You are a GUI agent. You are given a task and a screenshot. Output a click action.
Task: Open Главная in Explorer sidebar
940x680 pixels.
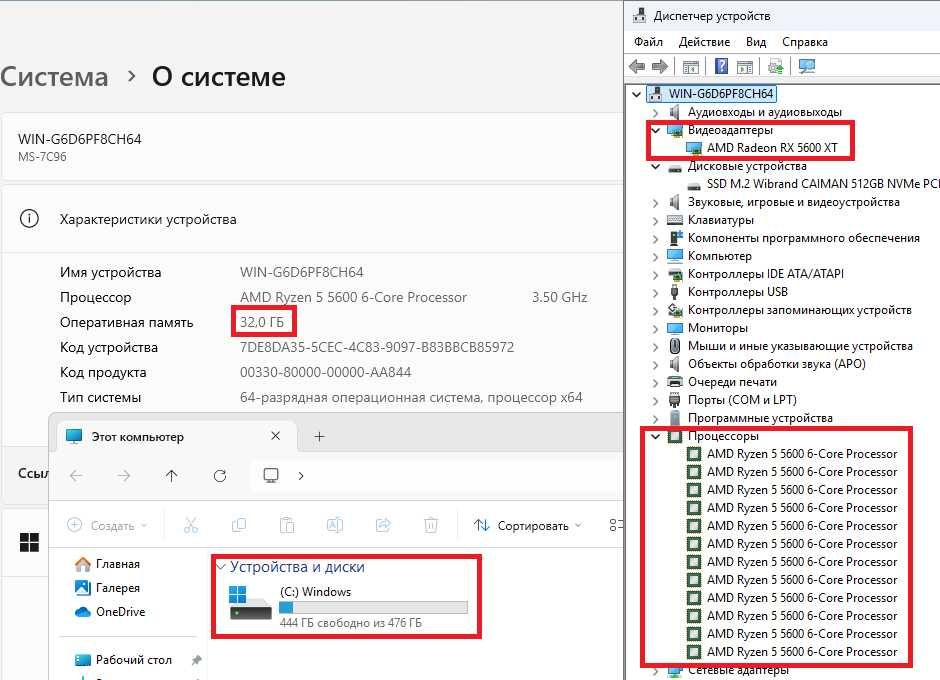coord(108,564)
